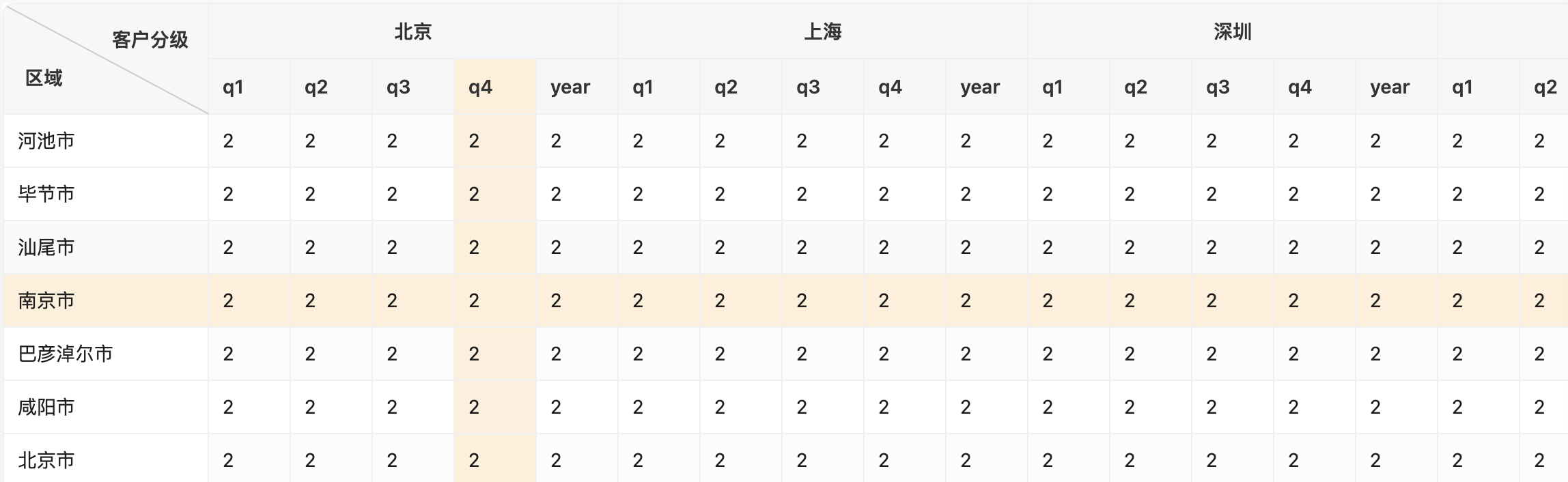Click the 北京 column group header

pos(412,30)
